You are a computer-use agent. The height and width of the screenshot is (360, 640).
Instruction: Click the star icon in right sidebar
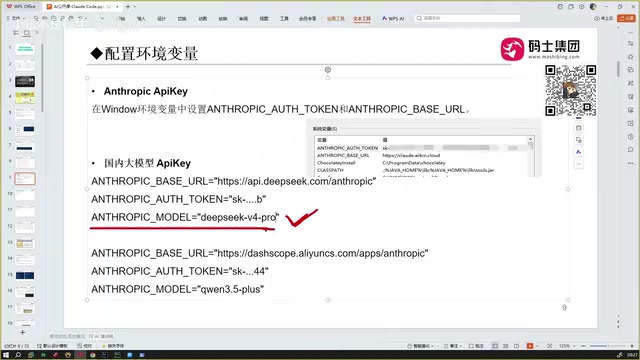pyautogui.click(x=631, y=56)
